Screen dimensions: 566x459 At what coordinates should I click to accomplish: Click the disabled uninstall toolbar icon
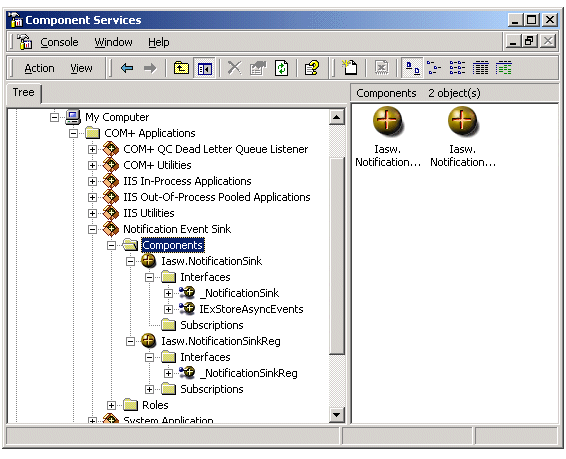point(382,68)
